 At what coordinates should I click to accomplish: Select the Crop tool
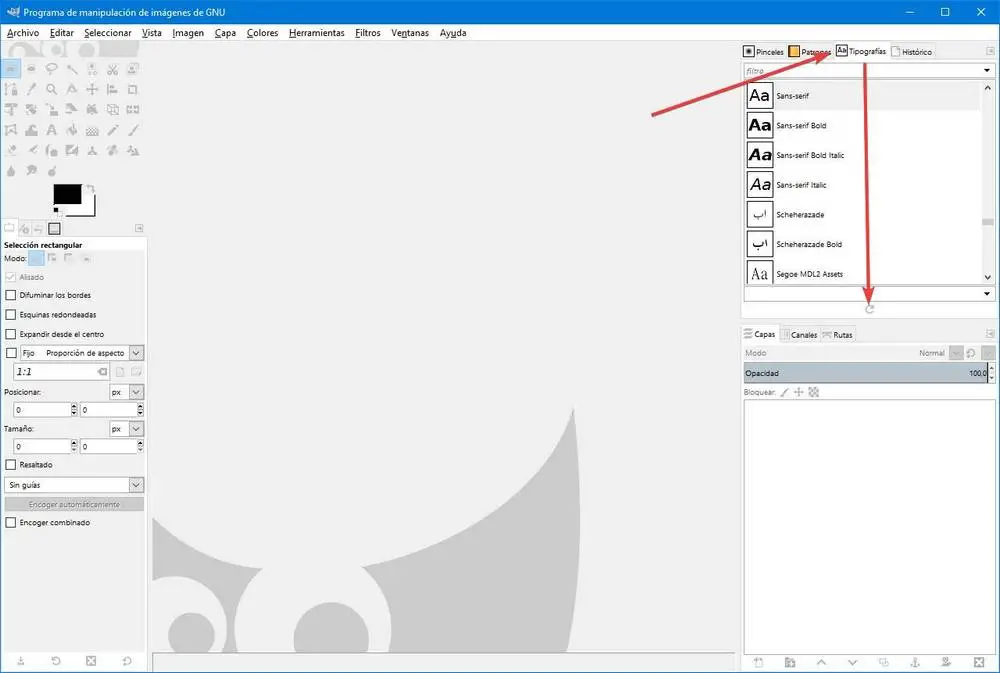[x=133, y=89]
